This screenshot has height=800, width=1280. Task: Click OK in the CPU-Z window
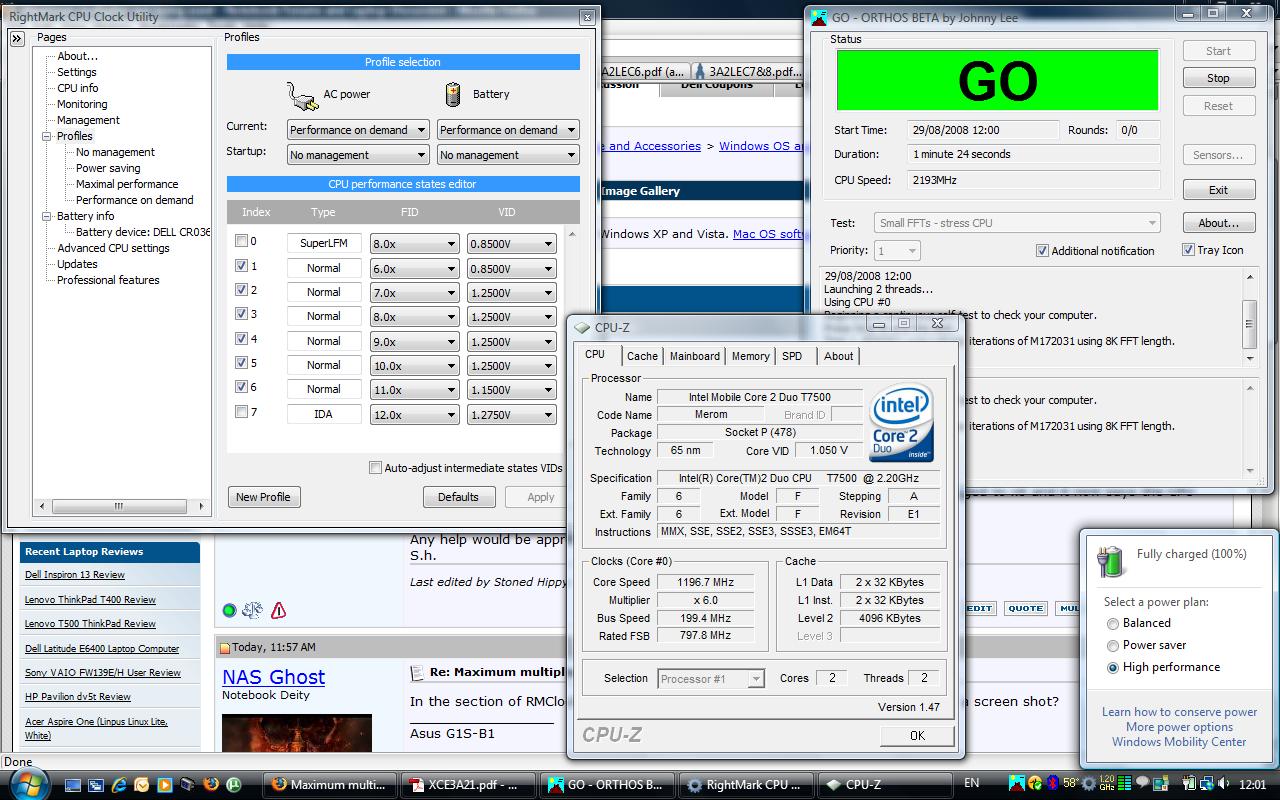click(917, 735)
